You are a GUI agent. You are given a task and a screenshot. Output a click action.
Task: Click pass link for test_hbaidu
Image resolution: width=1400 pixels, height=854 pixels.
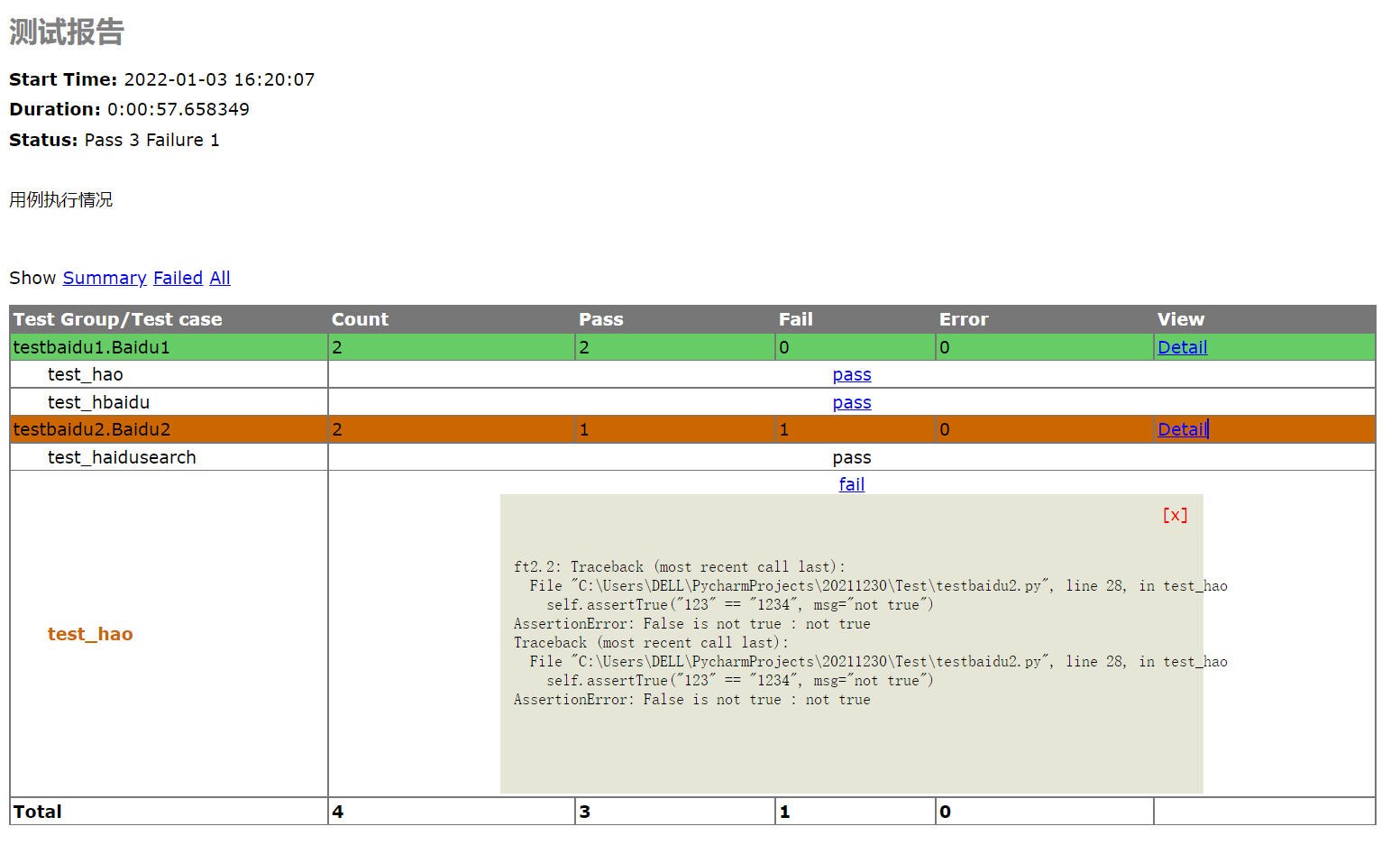[x=852, y=402]
